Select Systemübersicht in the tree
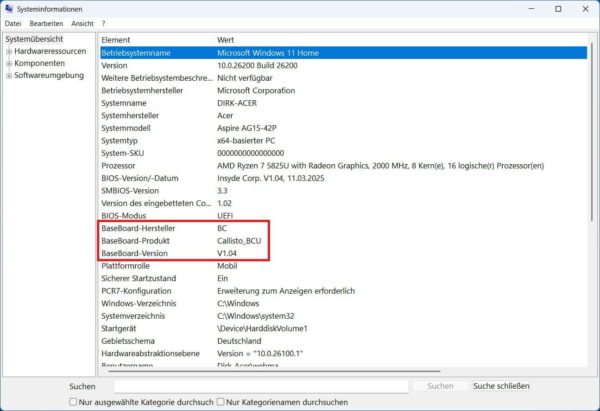The width and height of the screenshot is (600, 411). tap(34, 39)
